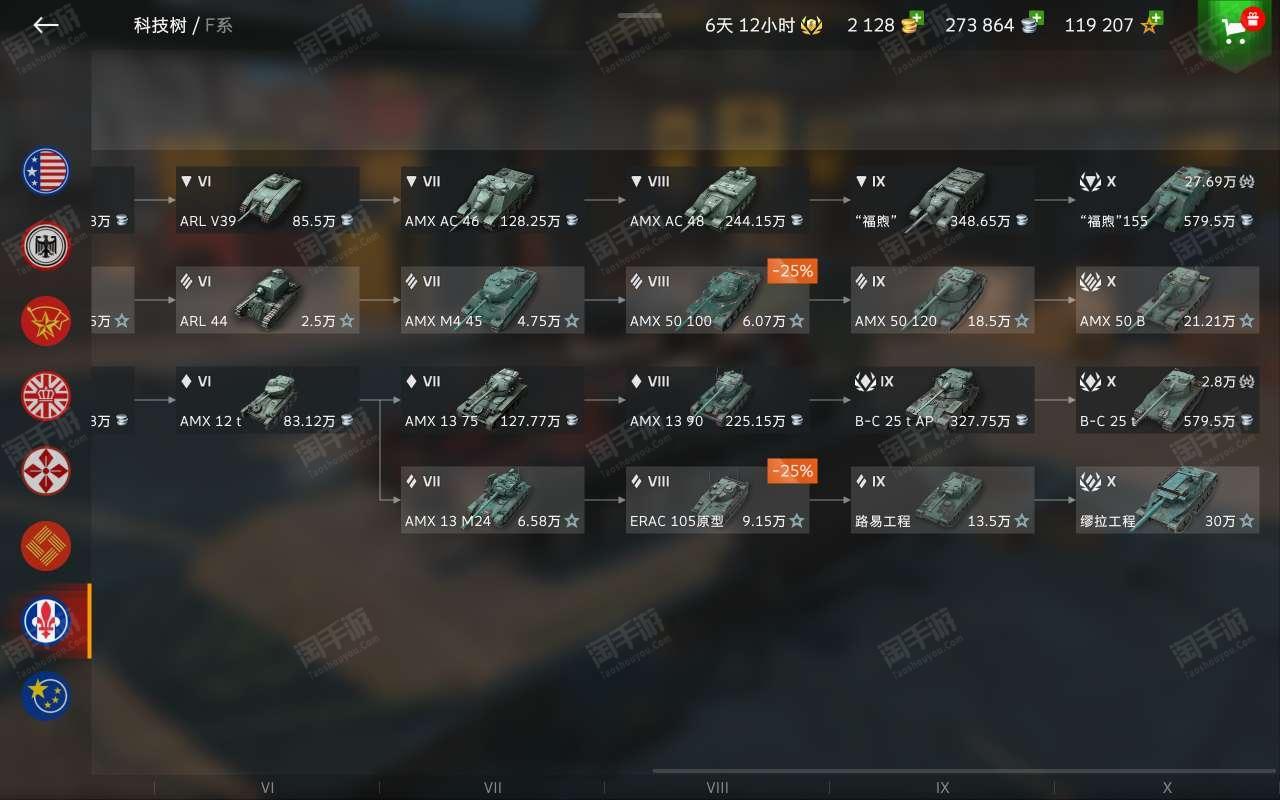1280x800 pixels.
Task: Select the European nation flag with stars
Action: [x=46, y=697]
